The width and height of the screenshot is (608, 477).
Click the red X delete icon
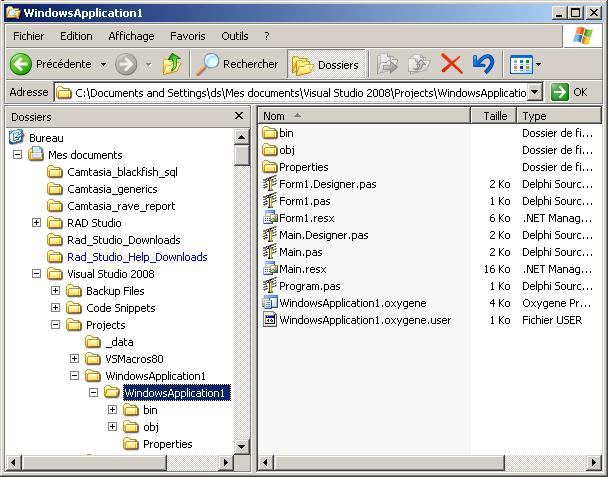click(452, 64)
